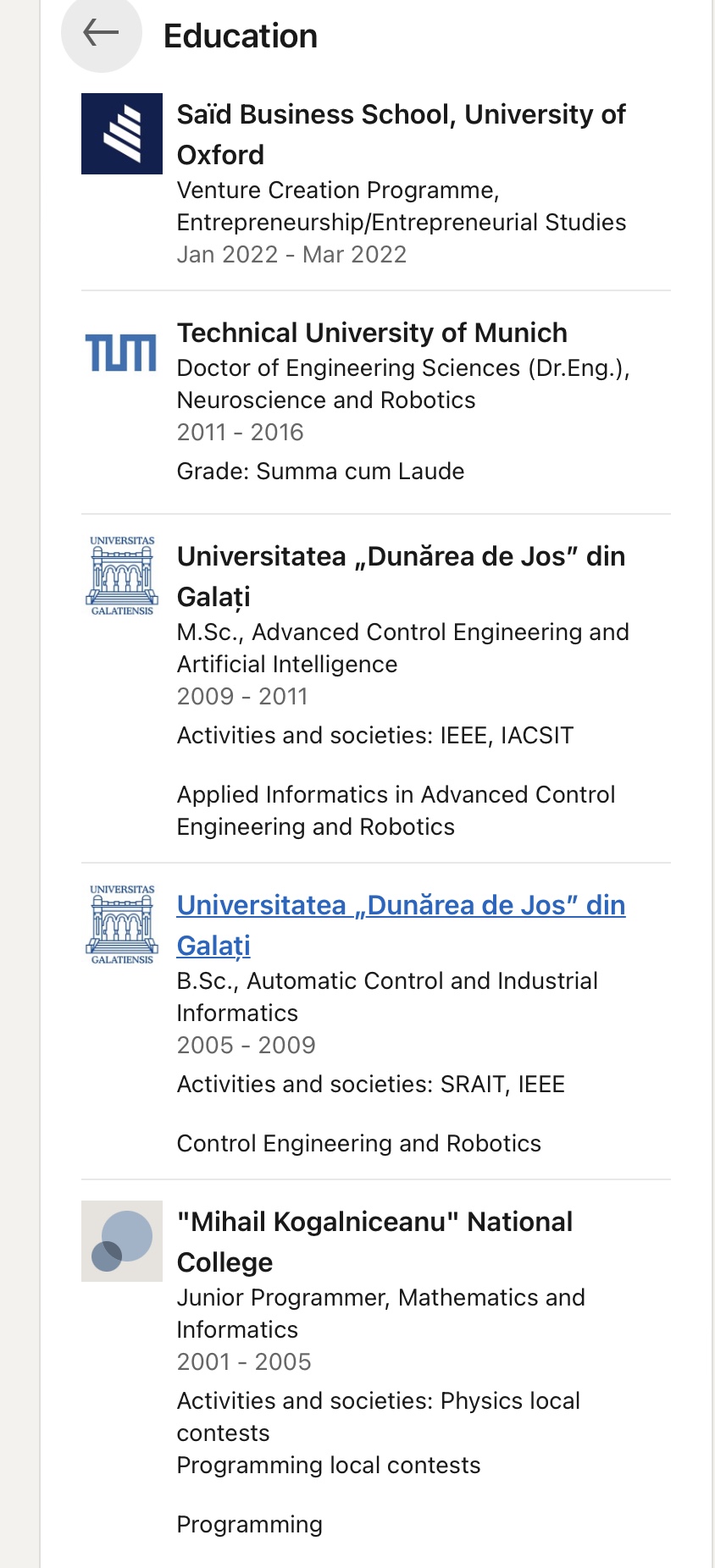
Task: Go back using the arrow button
Action: [101, 34]
